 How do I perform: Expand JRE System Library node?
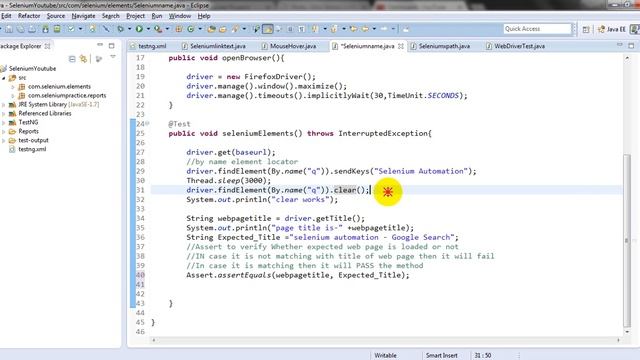4,104
